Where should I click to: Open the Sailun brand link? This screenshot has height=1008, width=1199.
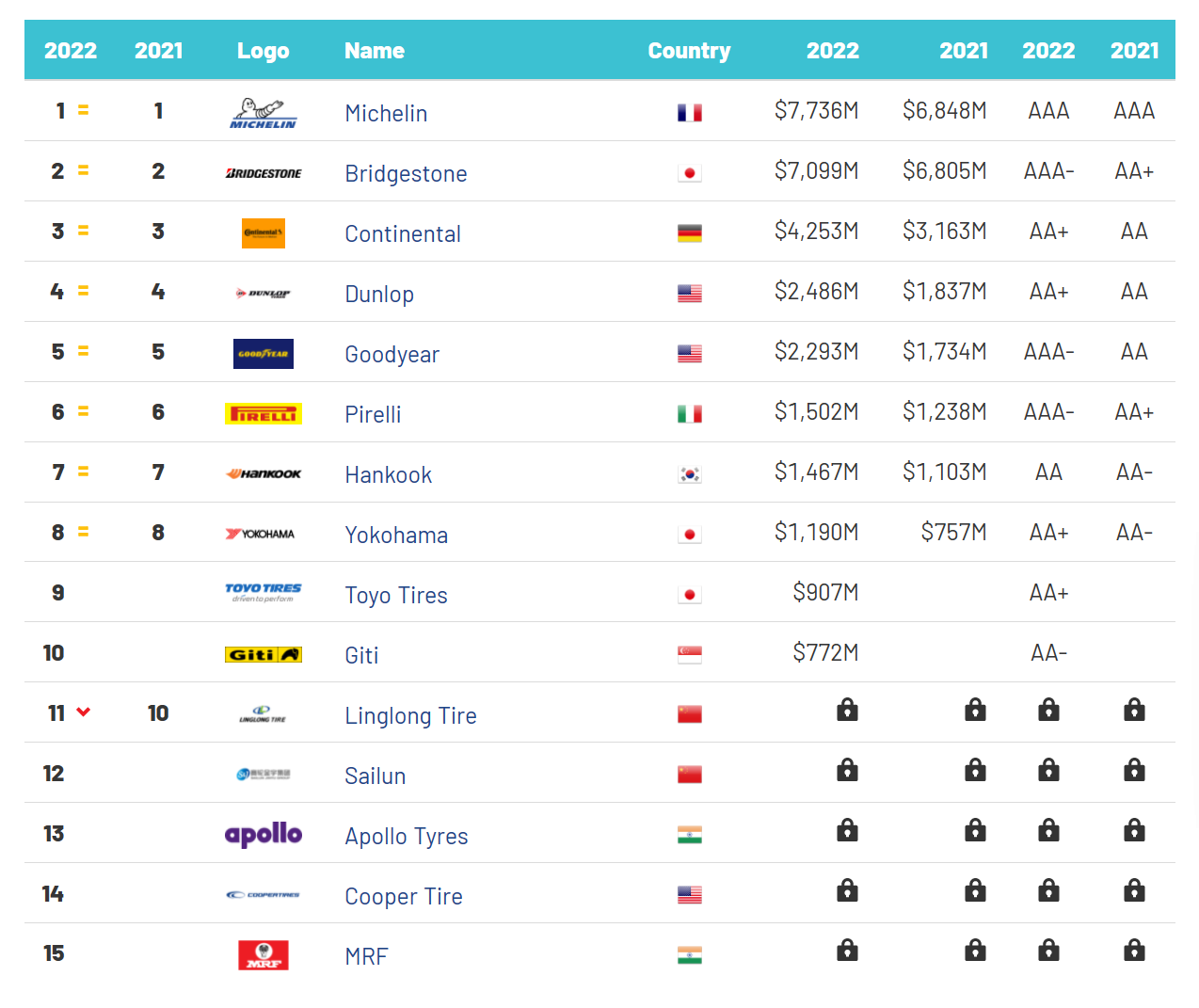376,776
